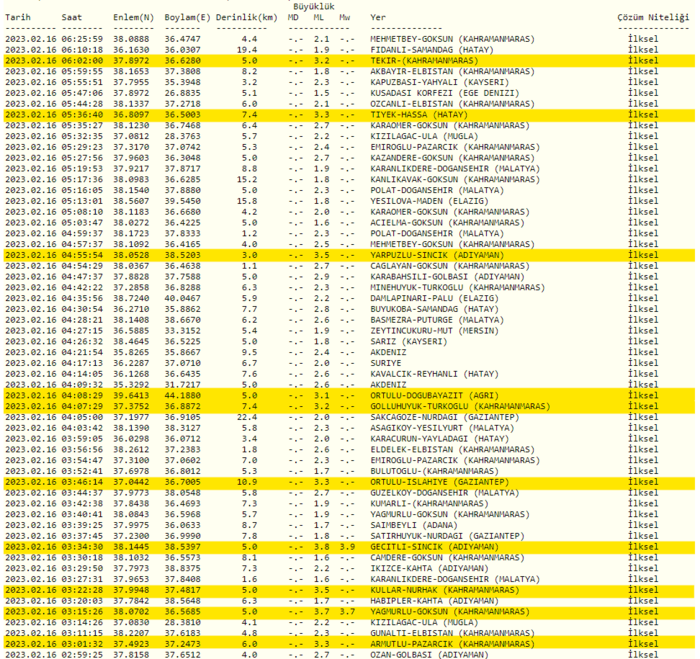Click the MD magnitude column label

coord(293,17)
